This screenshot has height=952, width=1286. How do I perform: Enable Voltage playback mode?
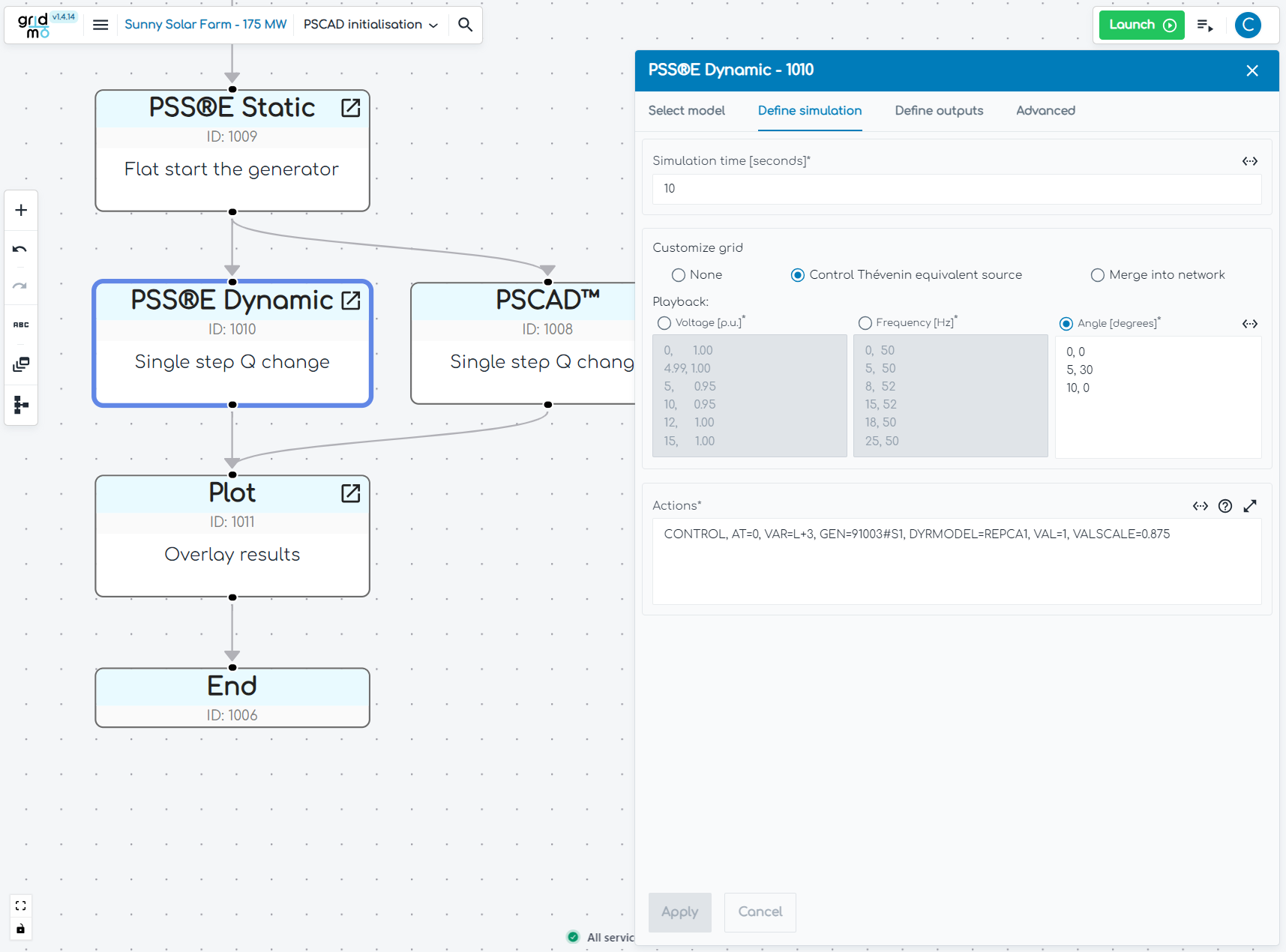point(664,322)
